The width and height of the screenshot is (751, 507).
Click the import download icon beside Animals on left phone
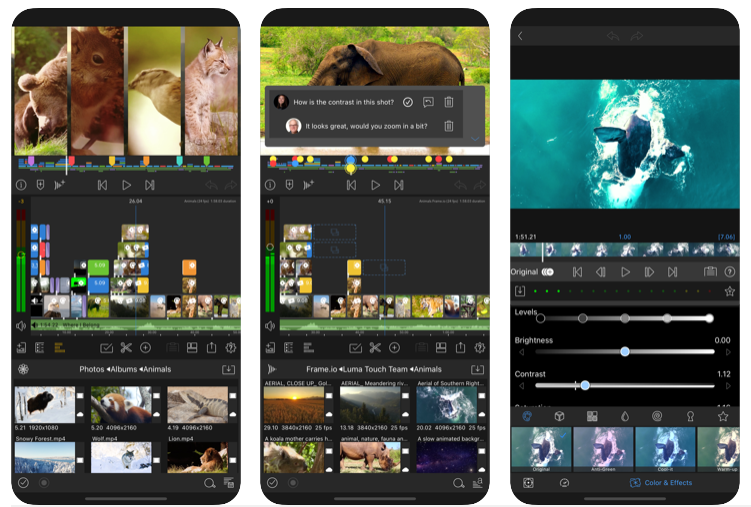228,369
